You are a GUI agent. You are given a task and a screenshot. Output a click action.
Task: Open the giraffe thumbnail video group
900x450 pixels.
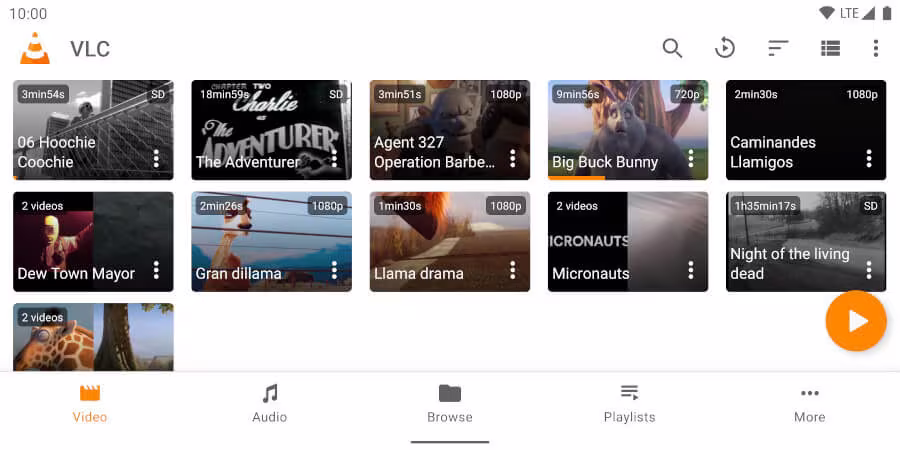(x=93, y=338)
